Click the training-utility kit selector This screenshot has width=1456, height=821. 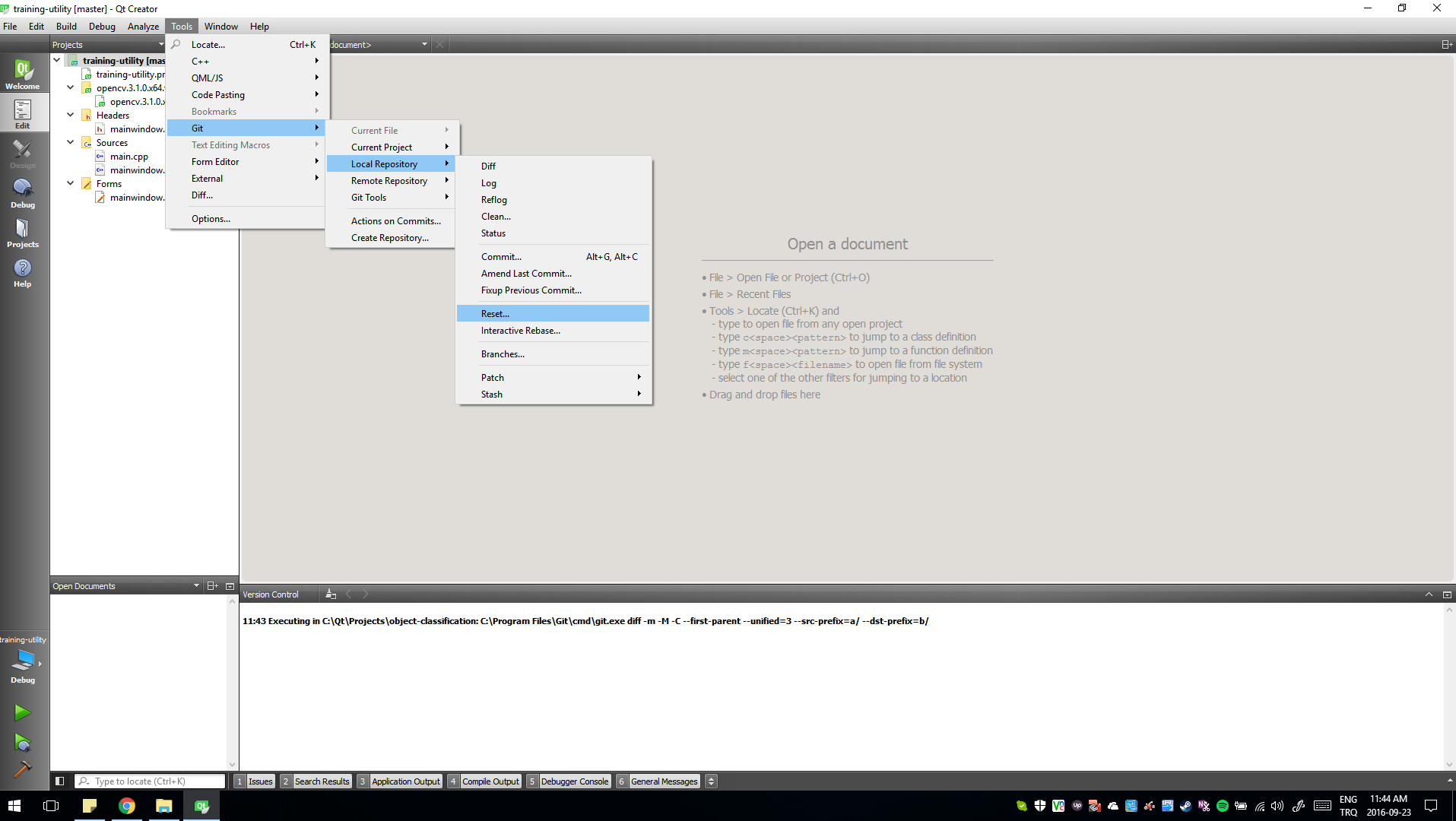pyautogui.click(x=23, y=661)
